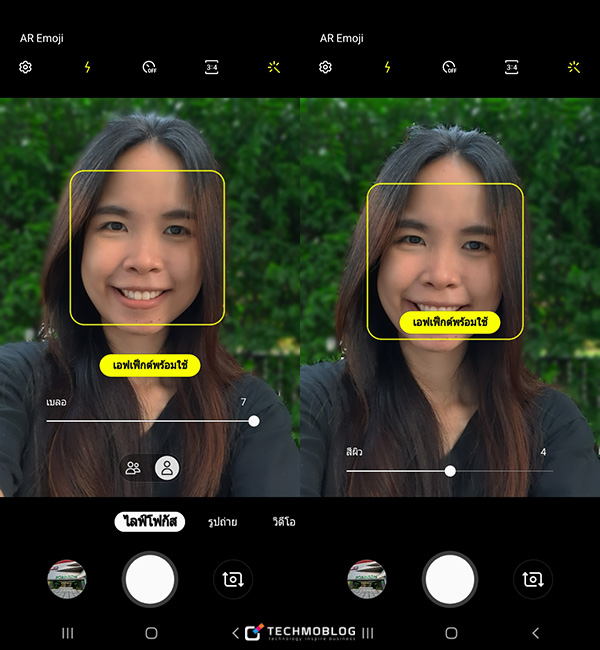Switch to ไลฟ์โฟกัส mode tab
Viewport: 600px width, 650px height.
[x=149, y=522]
